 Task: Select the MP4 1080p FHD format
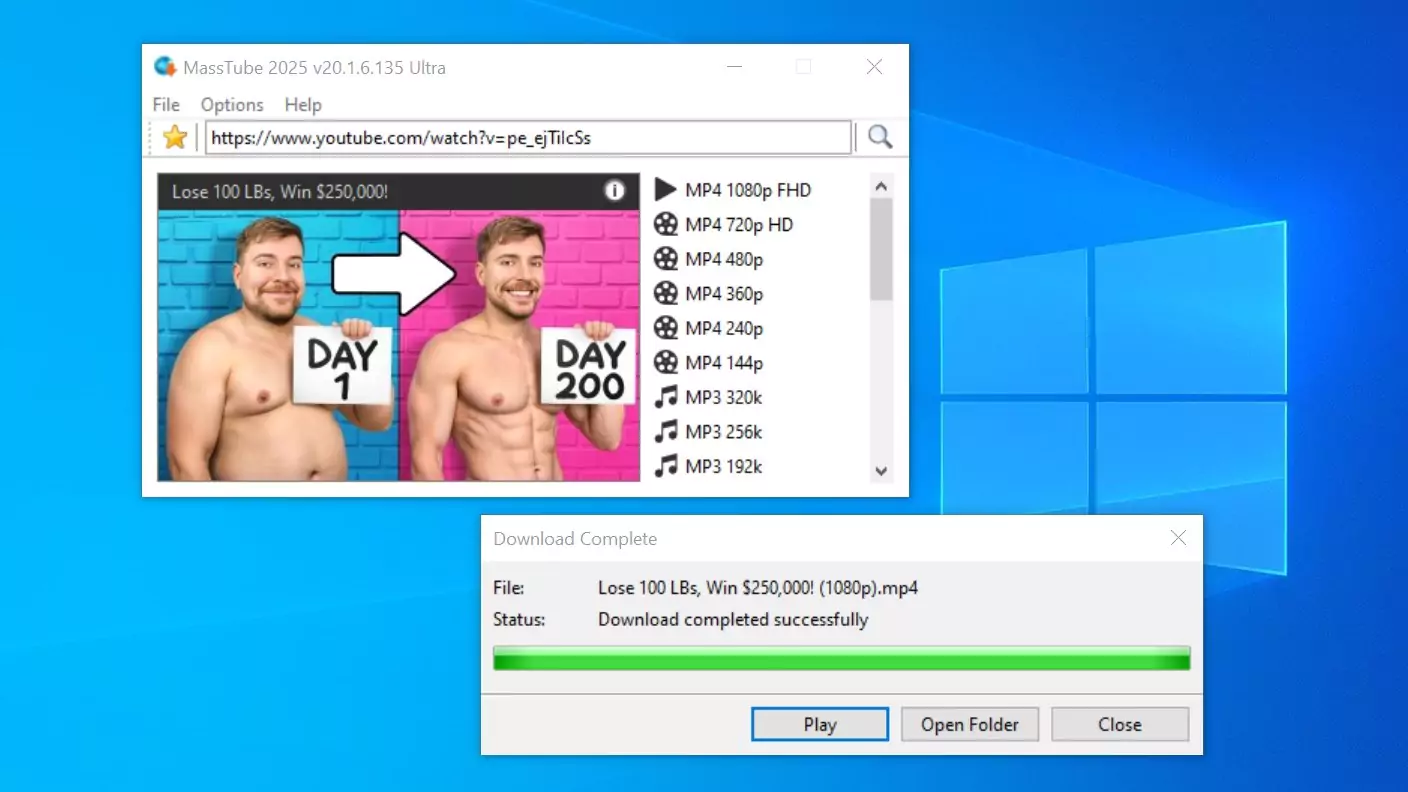coord(748,190)
